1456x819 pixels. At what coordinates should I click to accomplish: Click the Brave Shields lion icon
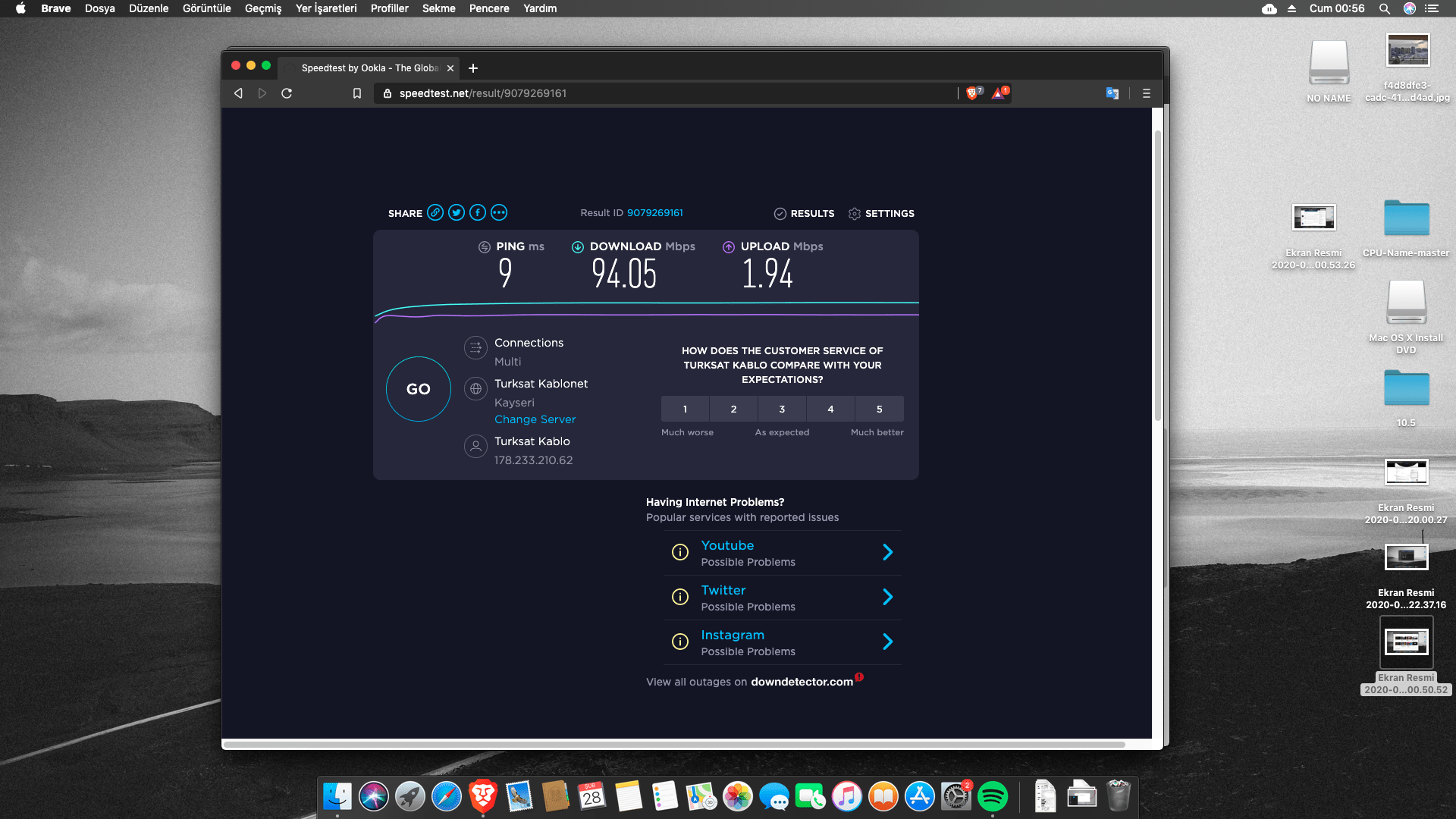coord(973,93)
